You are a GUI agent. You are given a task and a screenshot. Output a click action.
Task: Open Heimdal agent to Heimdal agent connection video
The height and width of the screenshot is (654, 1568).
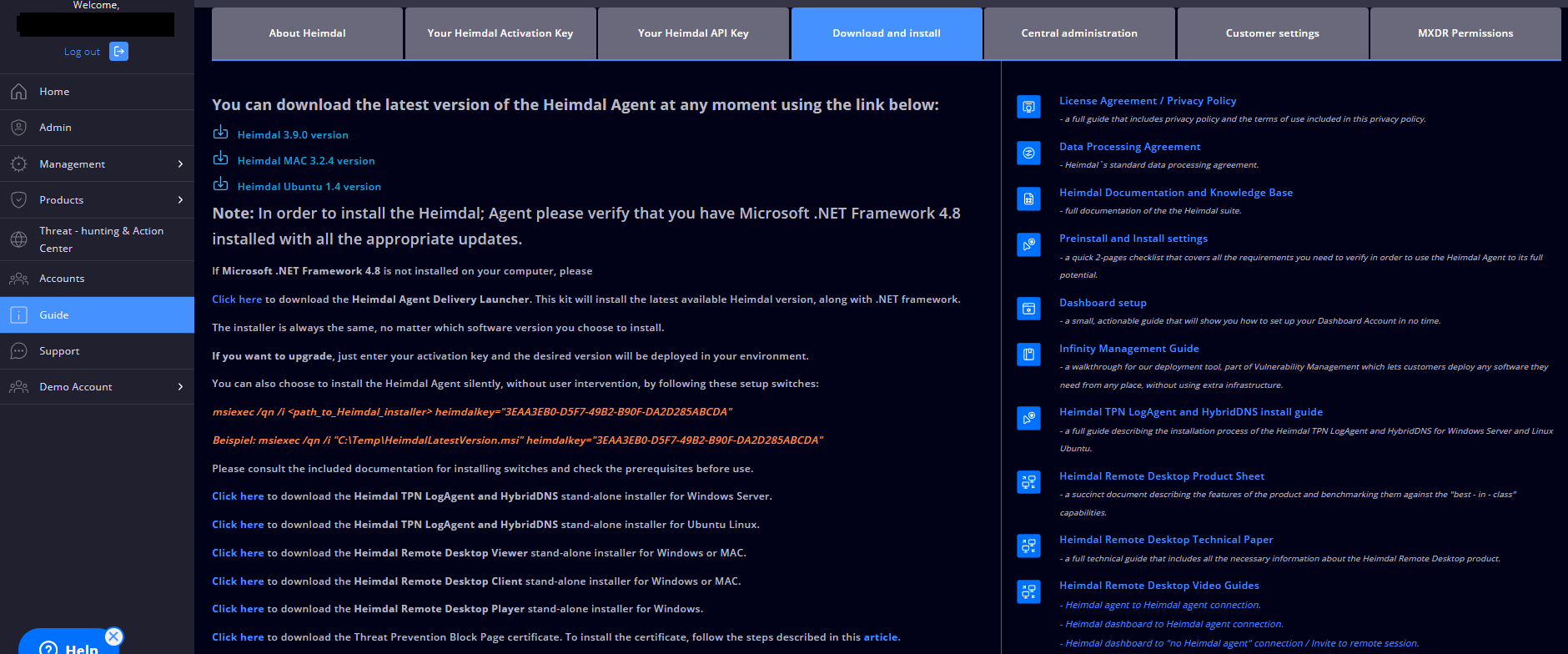click(1163, 606)
